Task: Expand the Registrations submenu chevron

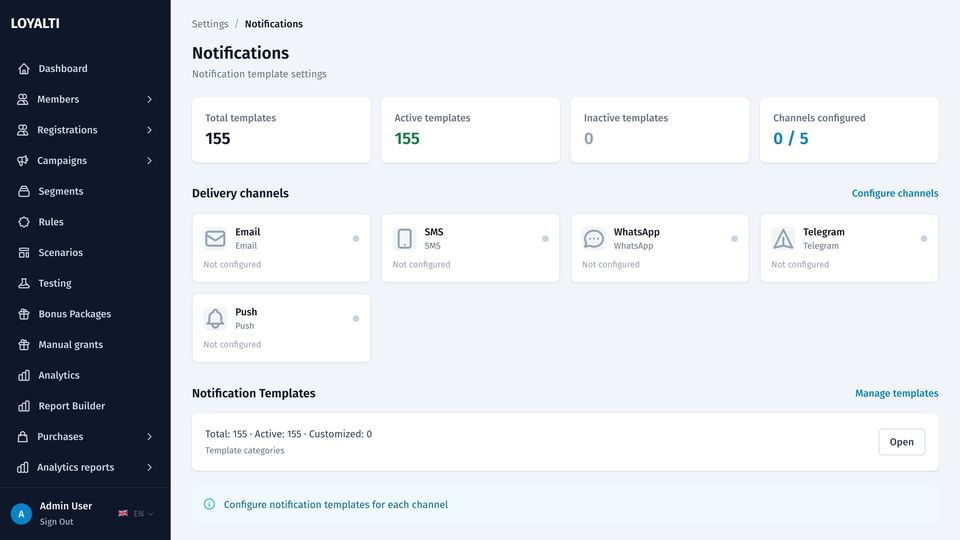Action: [x=149, y=130]
